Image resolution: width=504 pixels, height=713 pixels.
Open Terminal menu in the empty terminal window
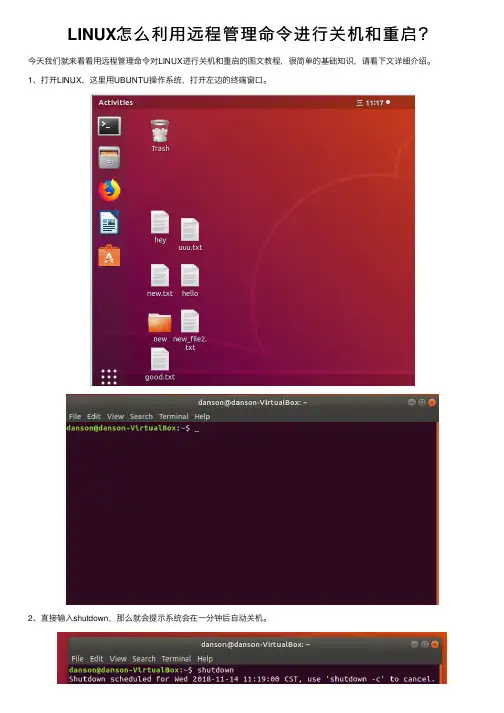click(x=174, y=417)
